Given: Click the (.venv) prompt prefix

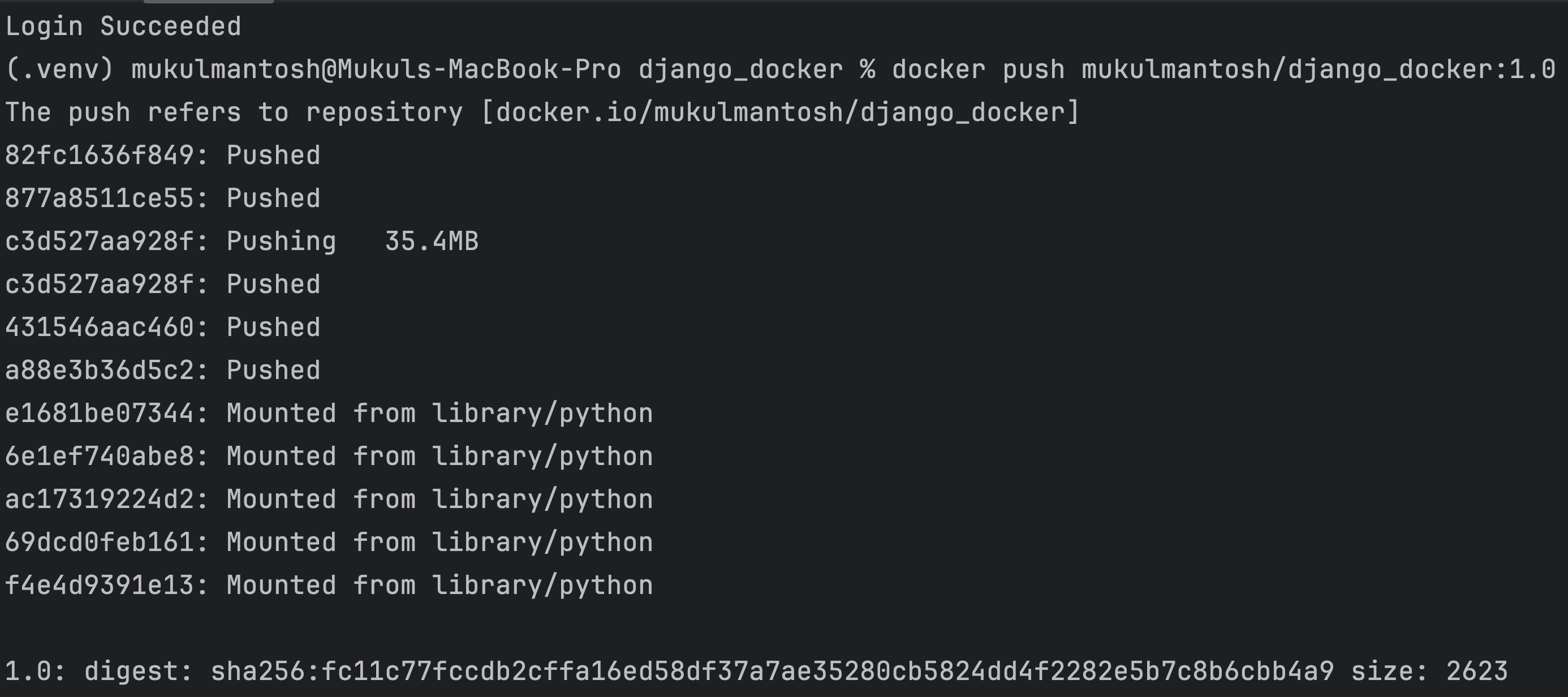Looking at the screenshot, I should pos(59,70).
